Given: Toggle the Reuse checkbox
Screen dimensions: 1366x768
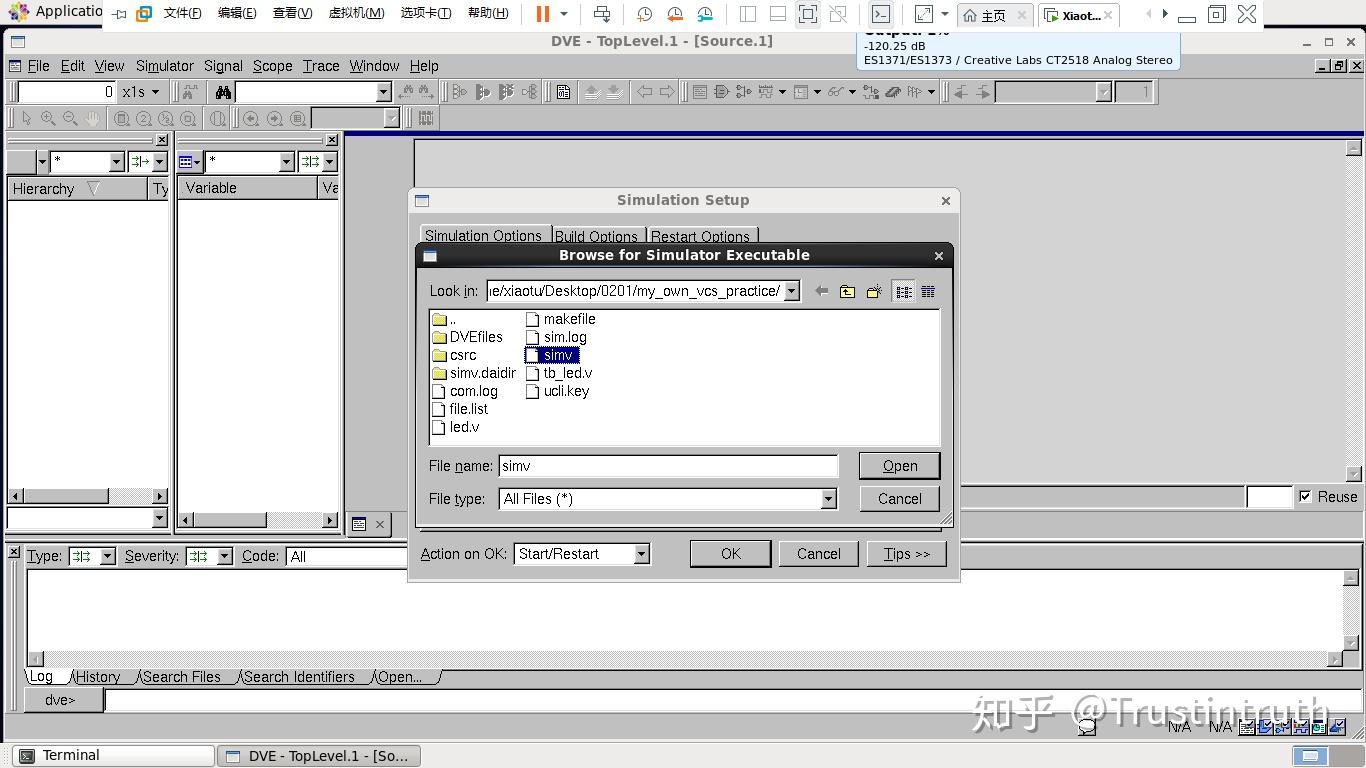Looking at the screenshot, I should pyautogui.click(x=1305, y=496).
